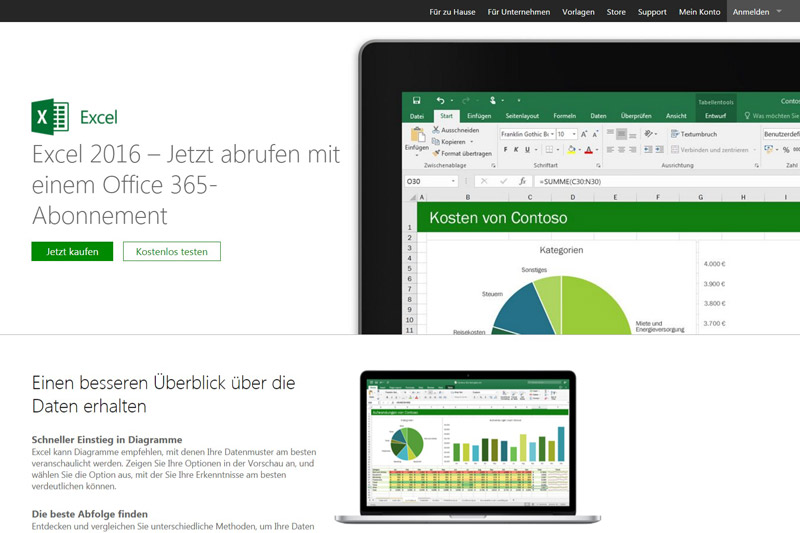Click the Kopieren icon

pyautogui.click(x=436, y=141)
